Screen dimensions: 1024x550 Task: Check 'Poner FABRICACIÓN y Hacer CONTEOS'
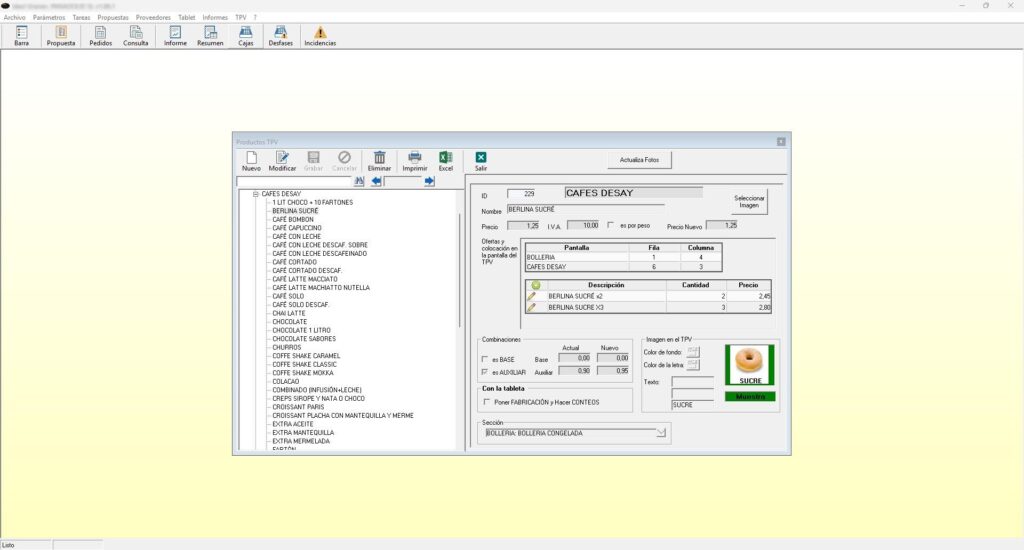(487, 402)
